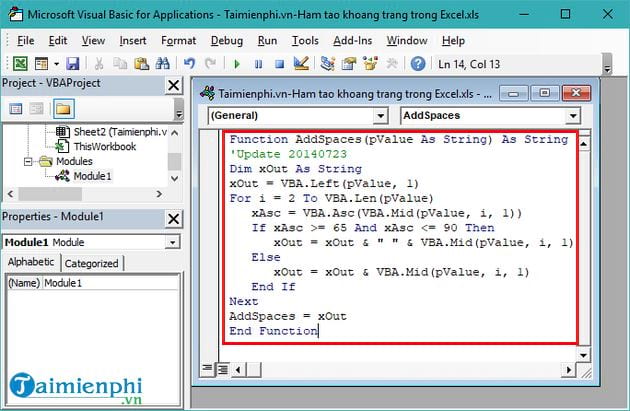Click the Paste clipboard icon
Screen dimensions: 630x411
[141, 63]
